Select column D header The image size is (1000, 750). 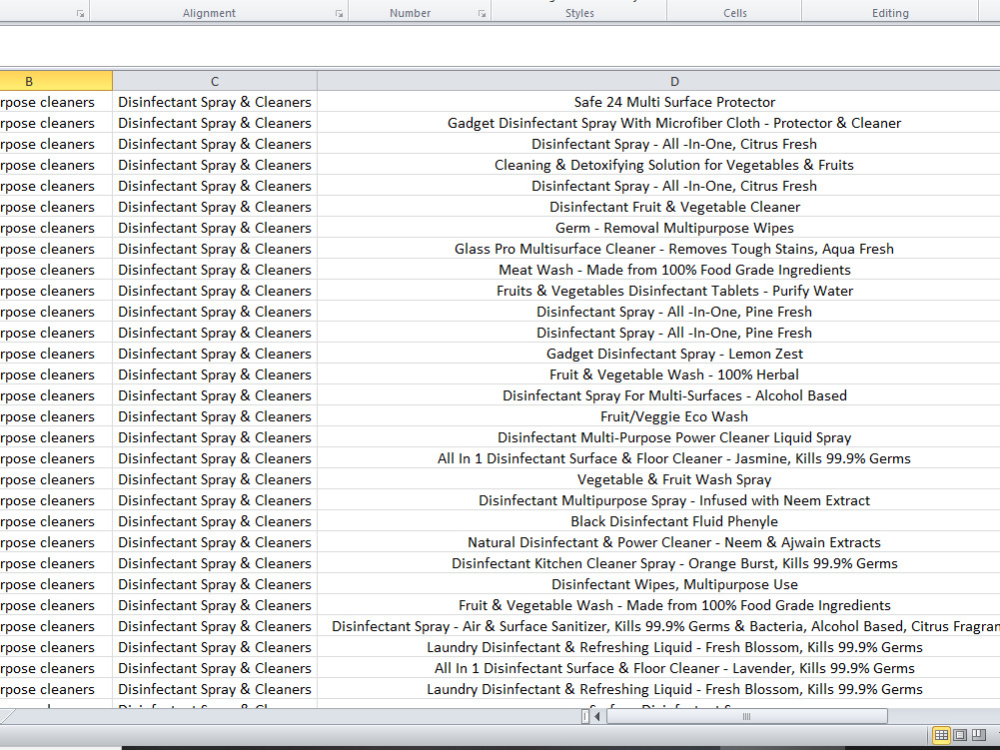coord(658,81)
